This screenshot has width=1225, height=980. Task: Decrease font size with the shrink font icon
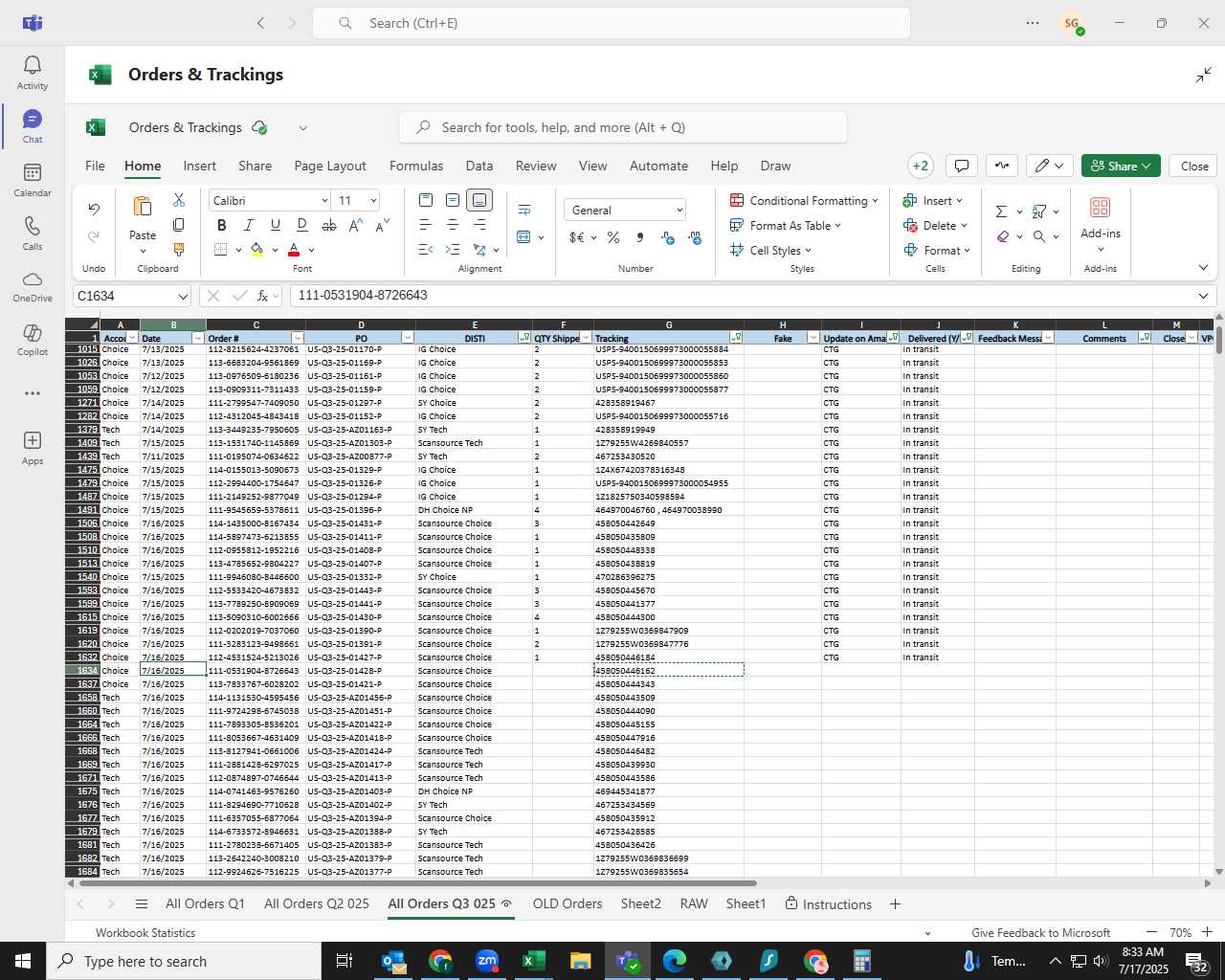(382, 225)
